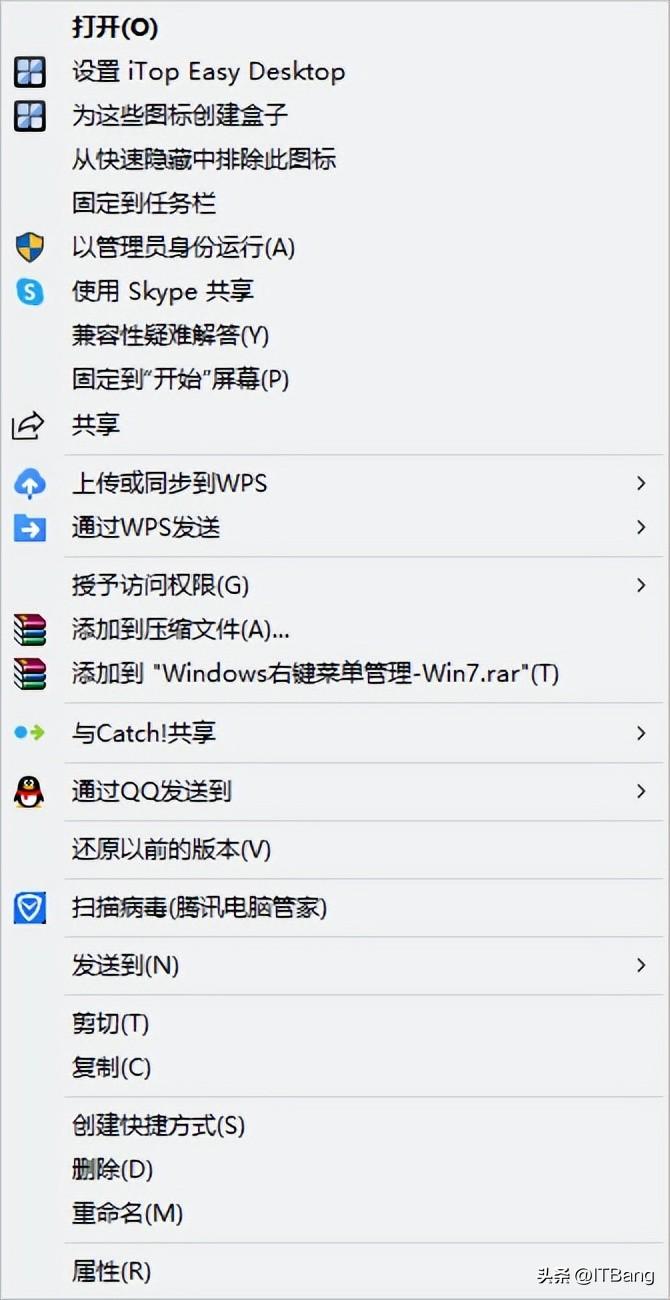Click the box icon beside 为这些图标创建盒子
The image size is (670, 1300).
point(29,116)
